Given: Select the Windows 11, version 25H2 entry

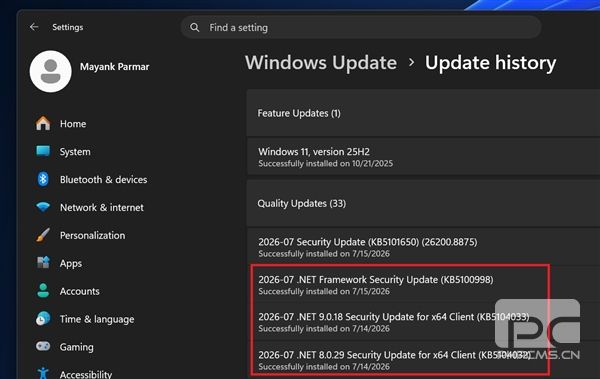Looking at the screenshot, I should coord(423,157).
